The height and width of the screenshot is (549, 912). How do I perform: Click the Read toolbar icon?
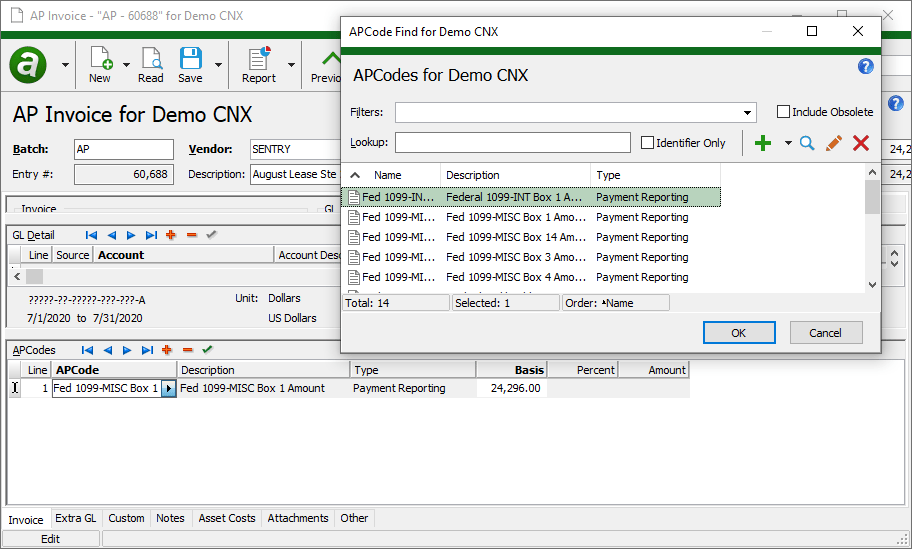(151, 59)
